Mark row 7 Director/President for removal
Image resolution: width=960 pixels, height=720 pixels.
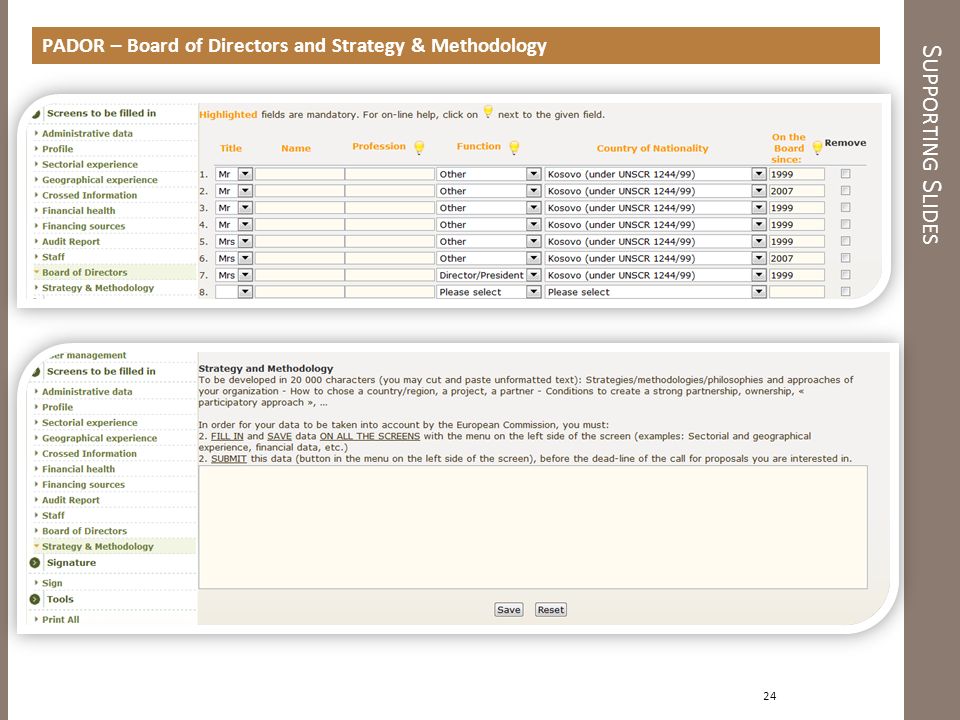(x=846, y=275)
